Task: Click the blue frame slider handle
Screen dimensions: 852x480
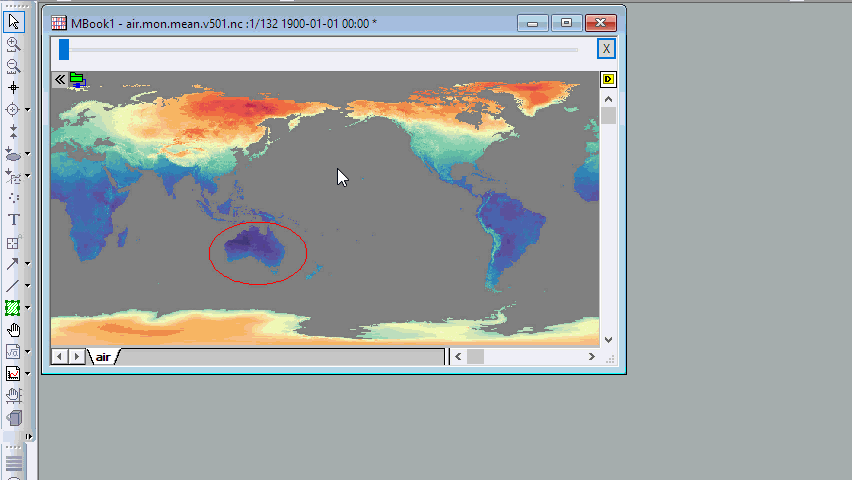Action: coord(64,49)
